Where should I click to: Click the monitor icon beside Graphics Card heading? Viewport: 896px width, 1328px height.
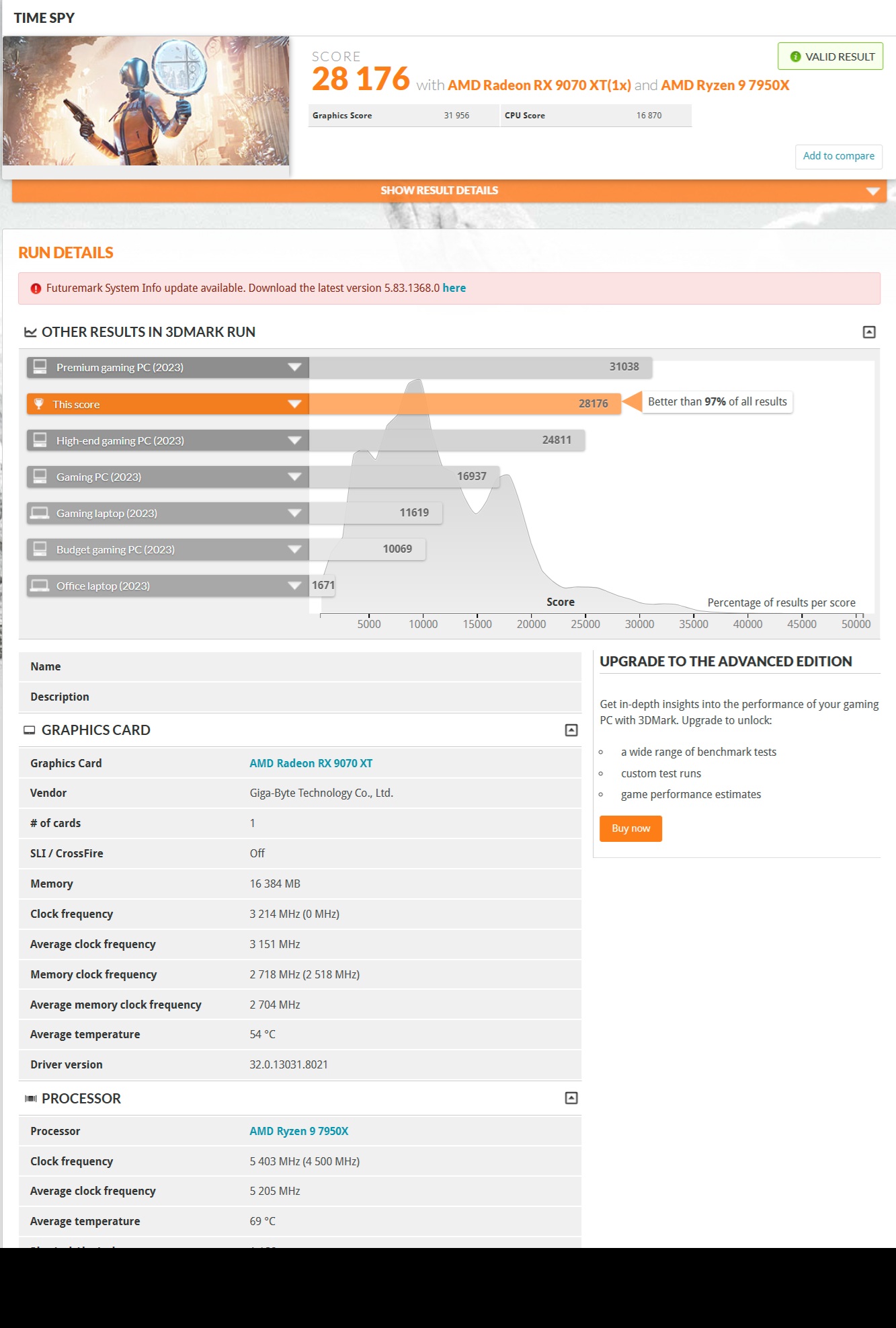[30, 730]
